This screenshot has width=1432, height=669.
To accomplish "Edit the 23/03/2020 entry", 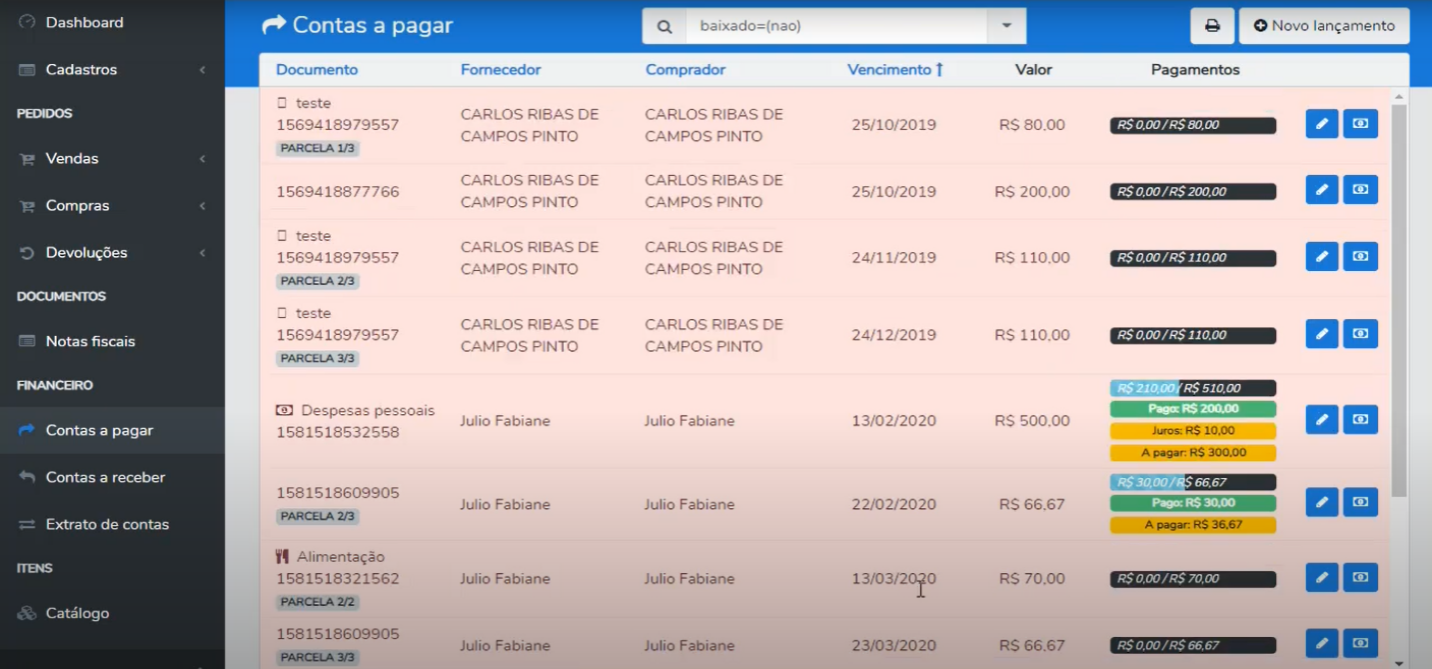I will point(1322,644).
